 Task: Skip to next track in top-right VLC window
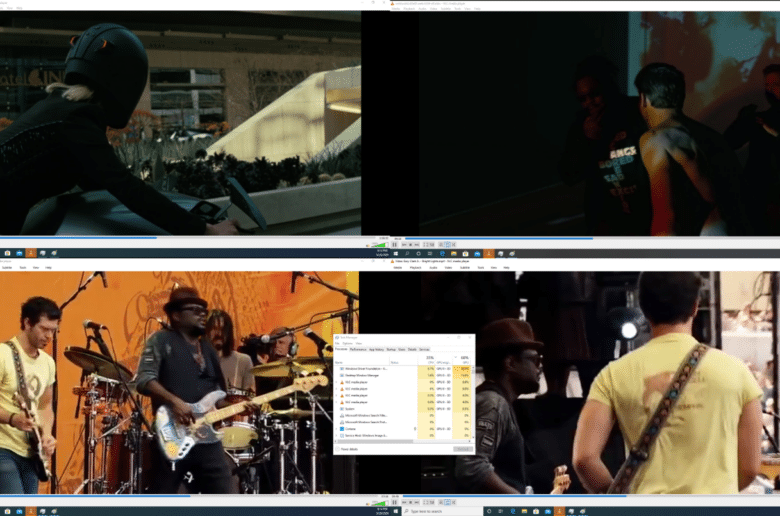point(417,245)
